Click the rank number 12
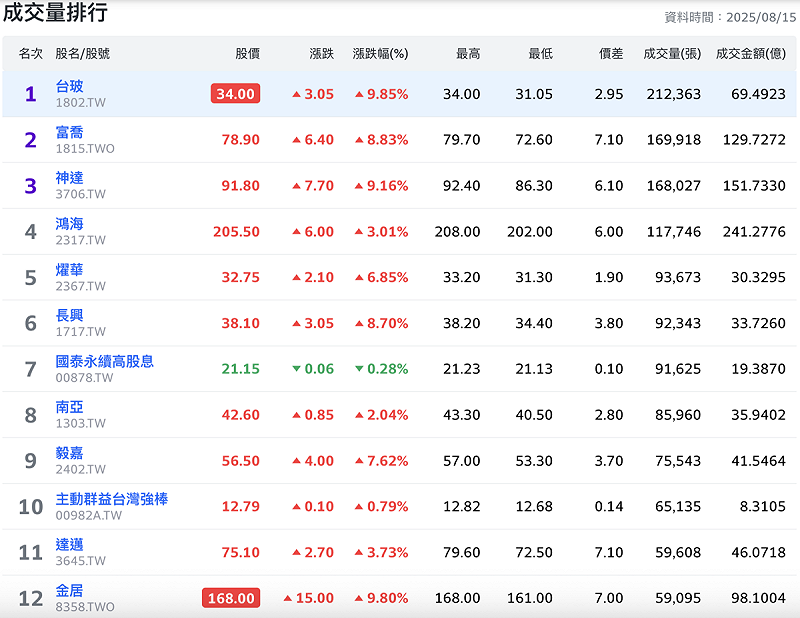800x618 pixels. tap(31, 598)
